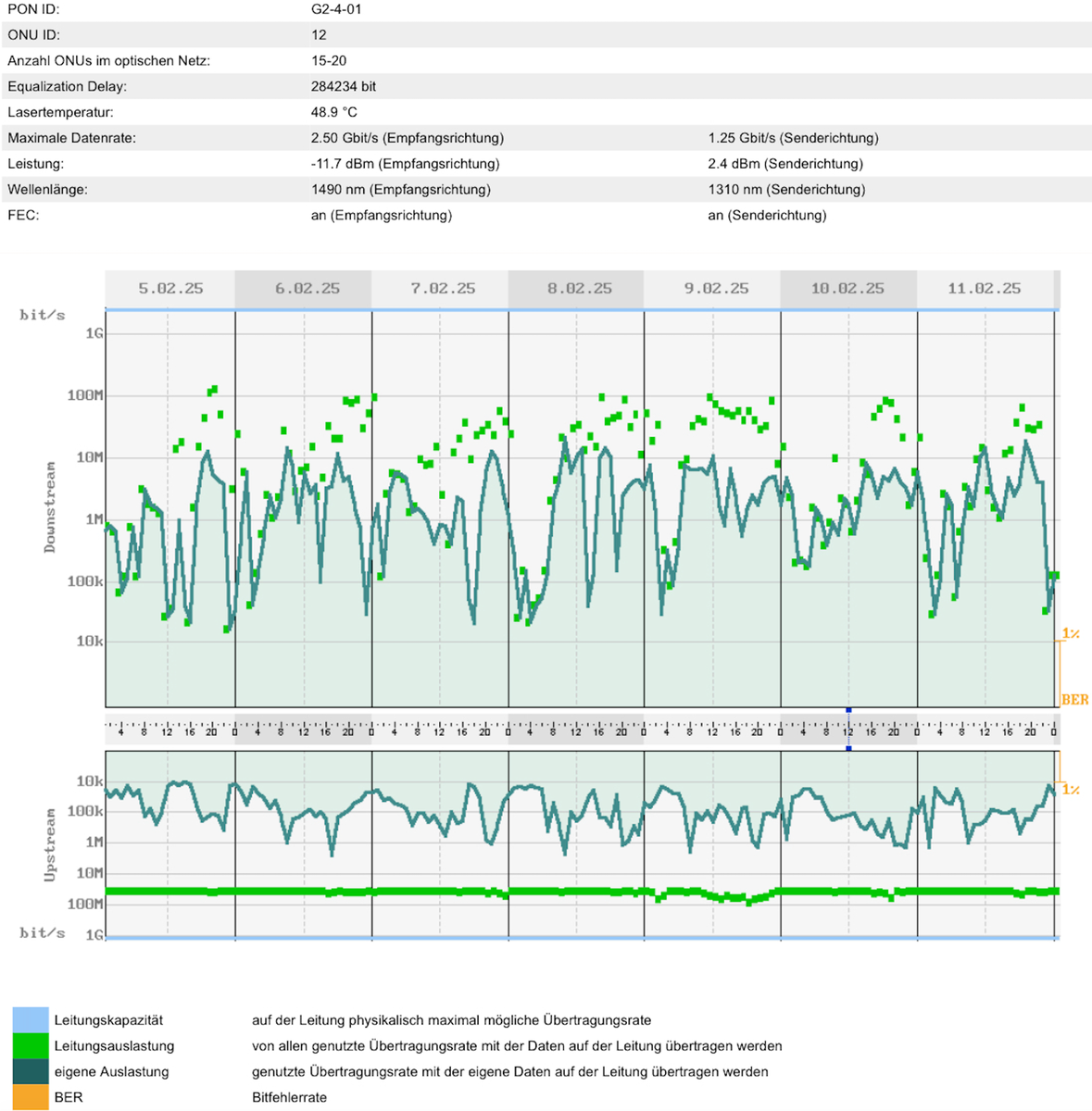Click the 10M tick on Upstream axis
Image resolution: width=1092 pixels, height=1111 pixels.
89,873
